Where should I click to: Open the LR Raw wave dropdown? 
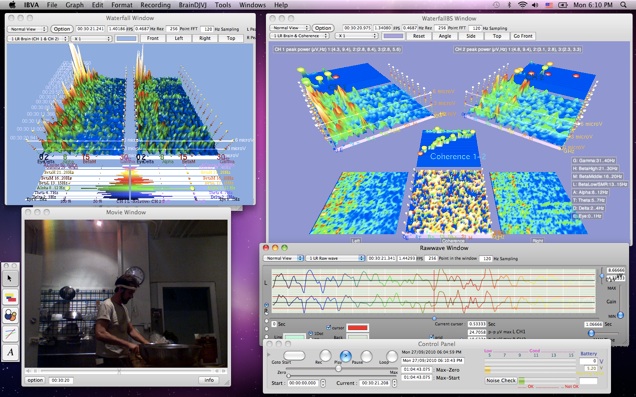(x=335, y=258)
